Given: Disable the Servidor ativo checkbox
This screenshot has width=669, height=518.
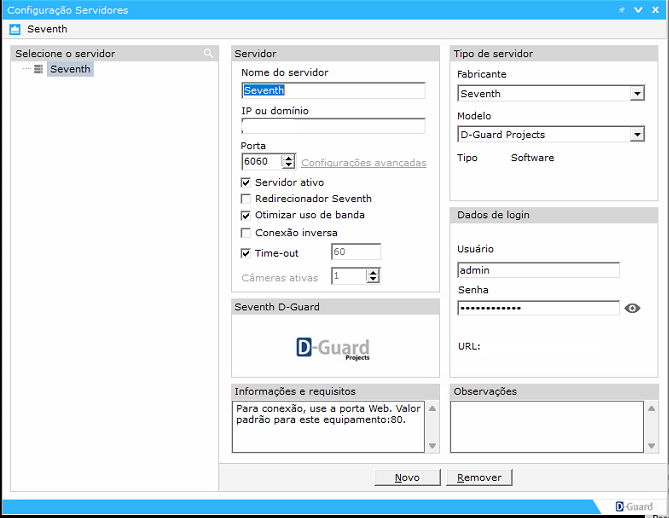Looking at the screenshot, I should pyautogui.click(x=246, y=183).
